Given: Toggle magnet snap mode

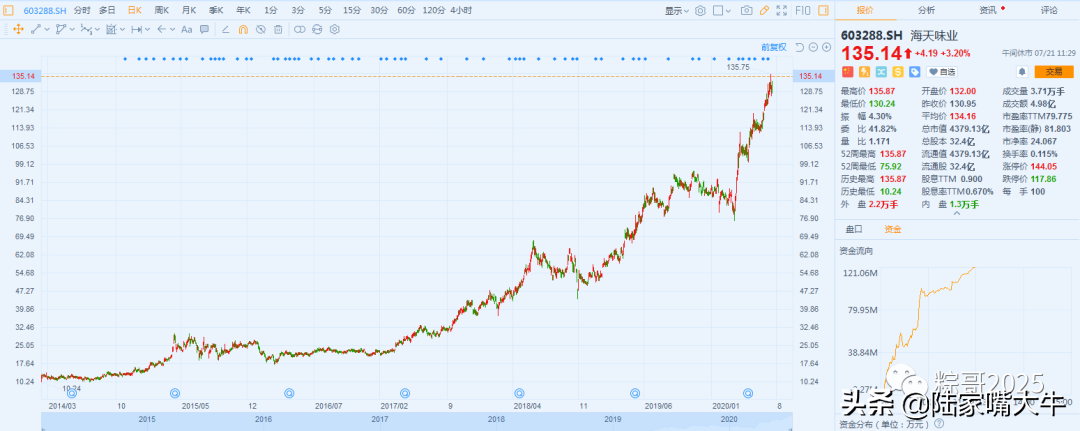Looking at the screenshot, I should point(243,29).
